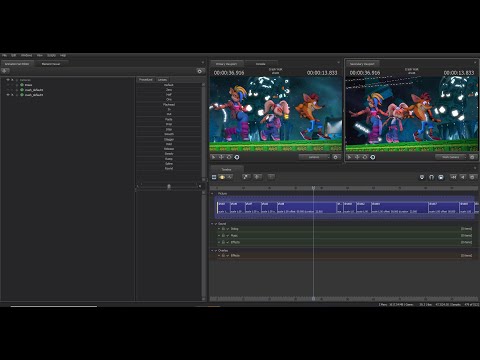Viewport: 480px width, 360px height.
Task: Open Secondary Viewport gear settings
Action: 472,157
